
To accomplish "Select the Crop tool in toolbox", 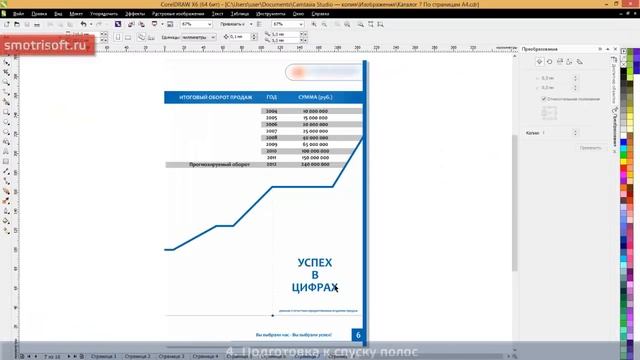I will (x=6, y=73).
